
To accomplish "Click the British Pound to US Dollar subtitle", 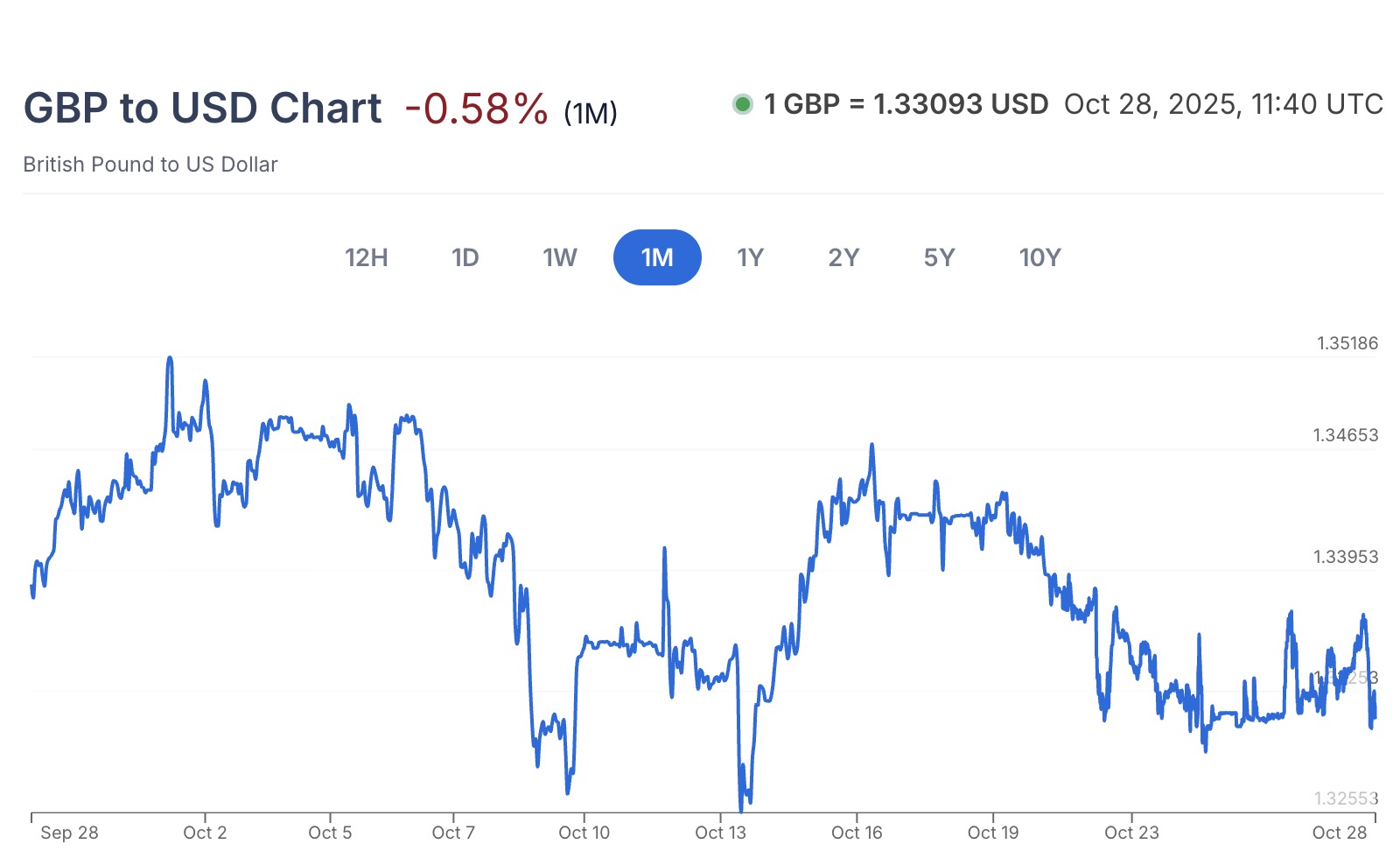I will (x=150, y=164).
